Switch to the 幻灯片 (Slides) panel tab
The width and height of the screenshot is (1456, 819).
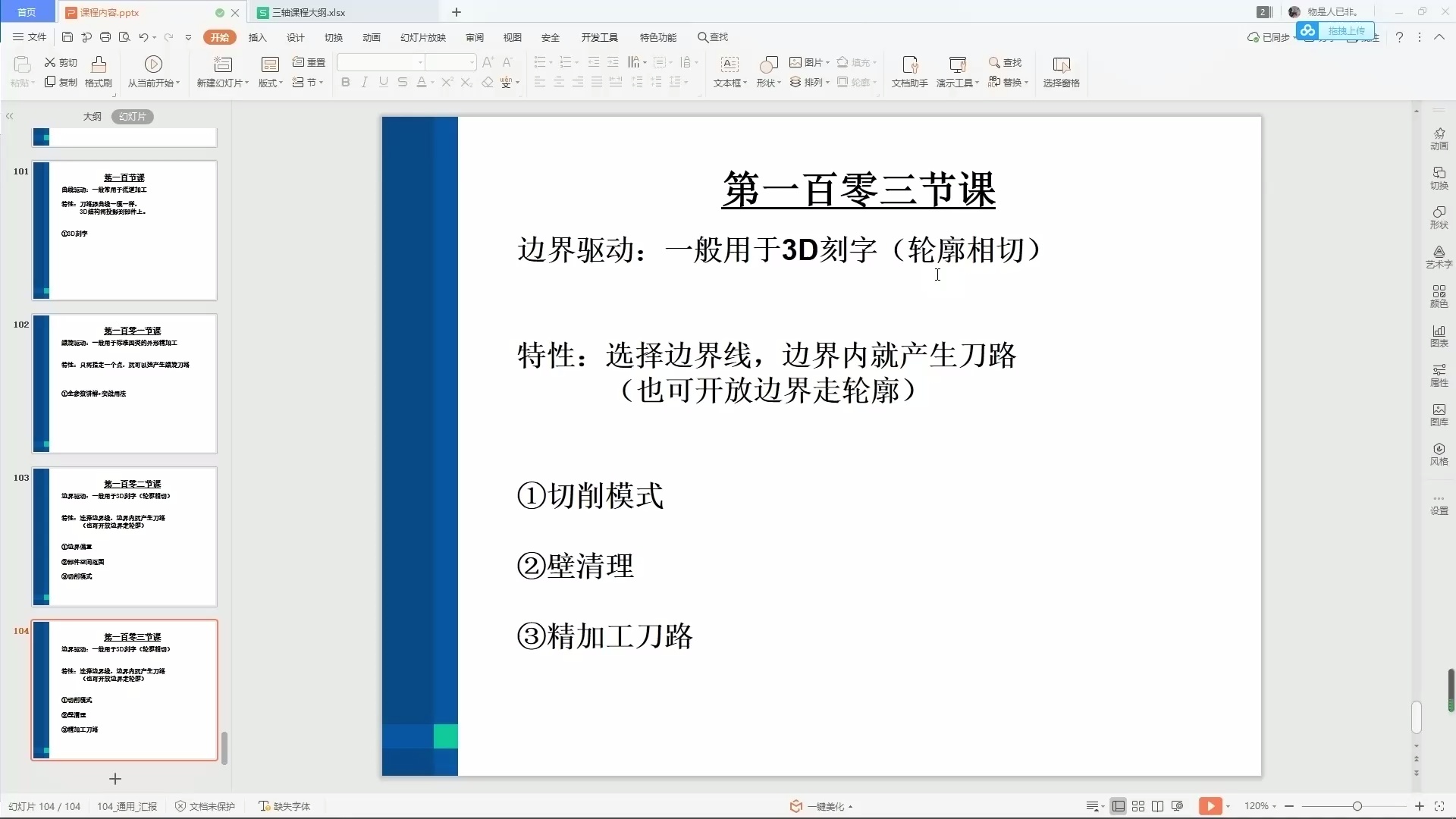point(133,117)
